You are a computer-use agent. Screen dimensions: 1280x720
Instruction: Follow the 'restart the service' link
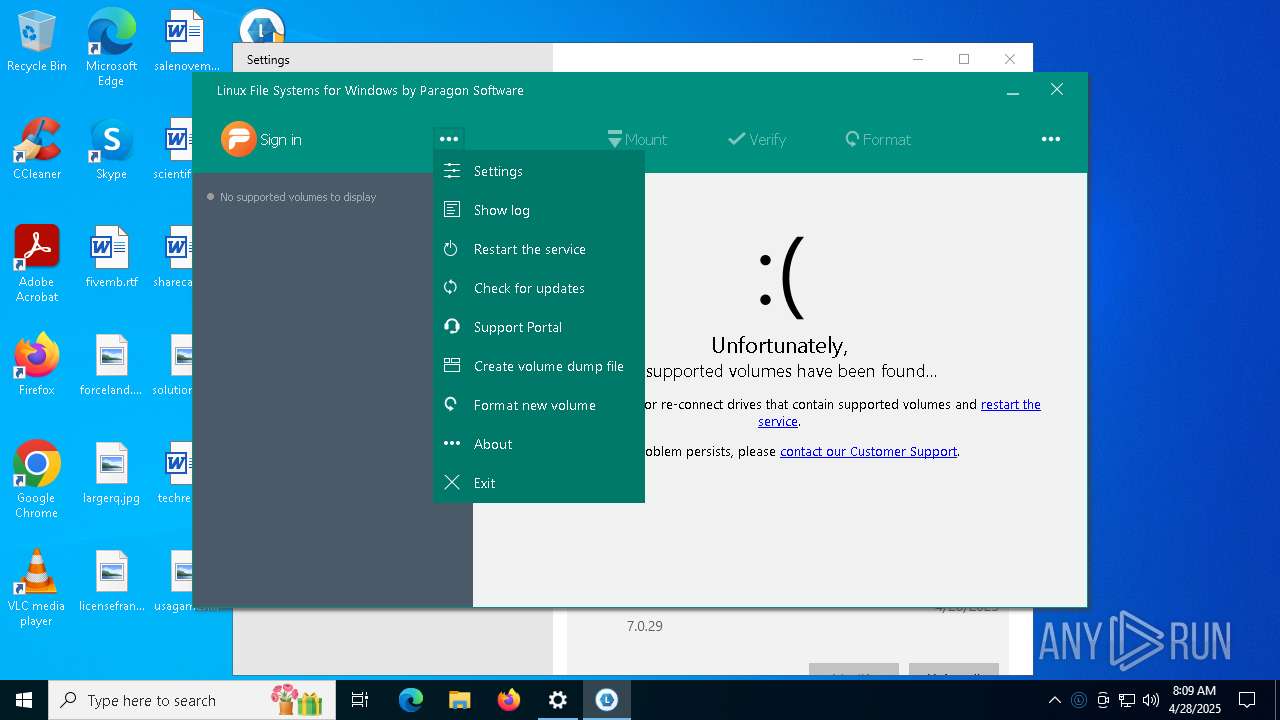(x=1010, y=405)
